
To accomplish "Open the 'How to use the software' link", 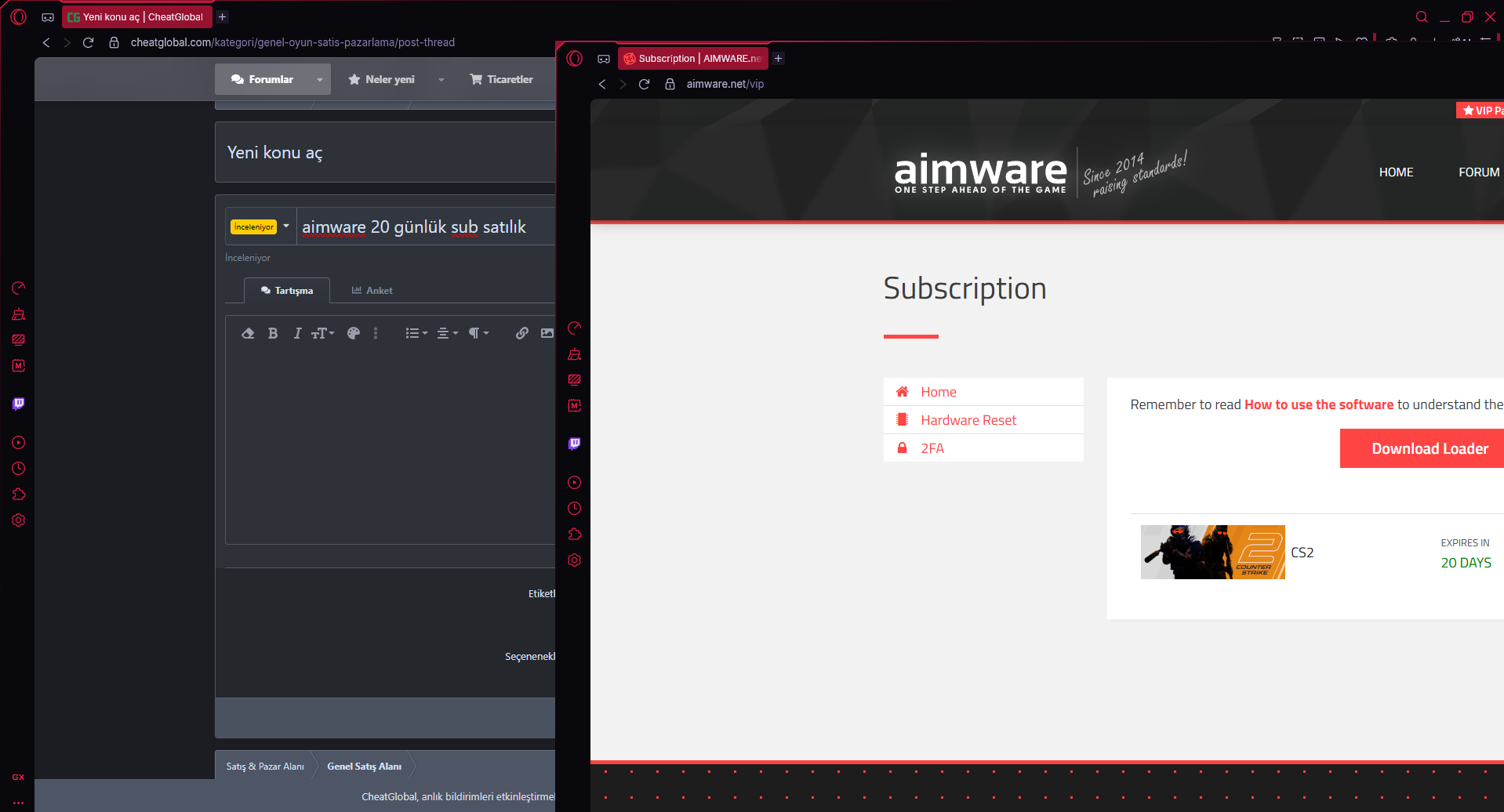I will [1319, 404].
